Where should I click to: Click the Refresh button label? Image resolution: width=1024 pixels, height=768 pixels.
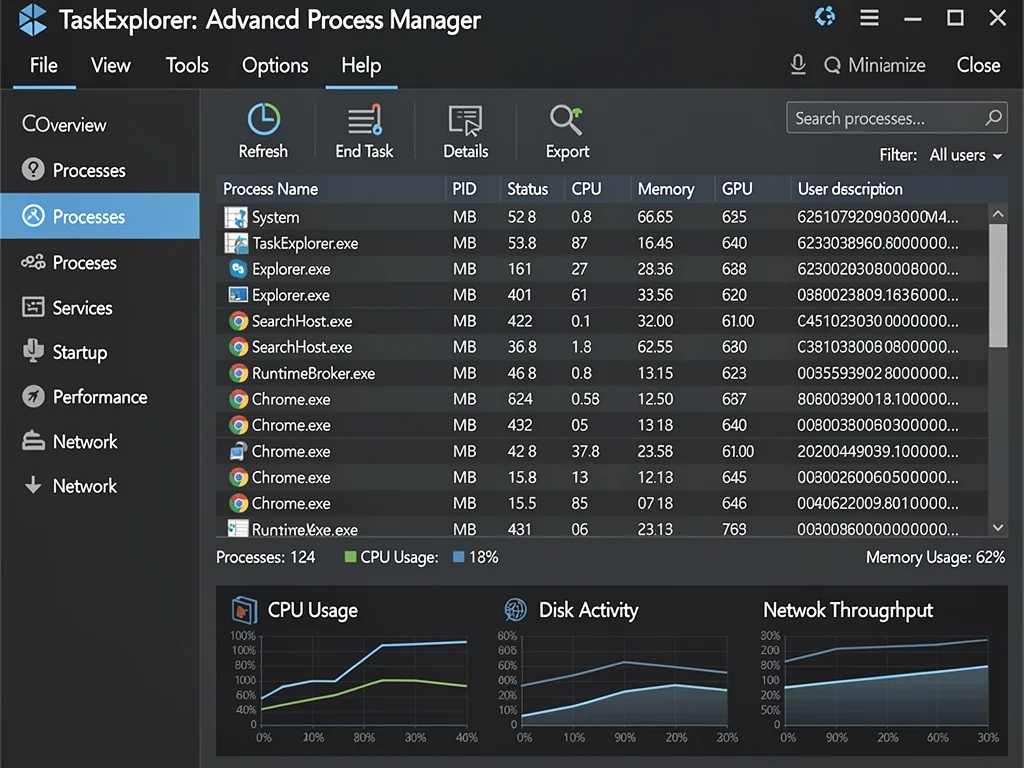click(x=263, y=152)
